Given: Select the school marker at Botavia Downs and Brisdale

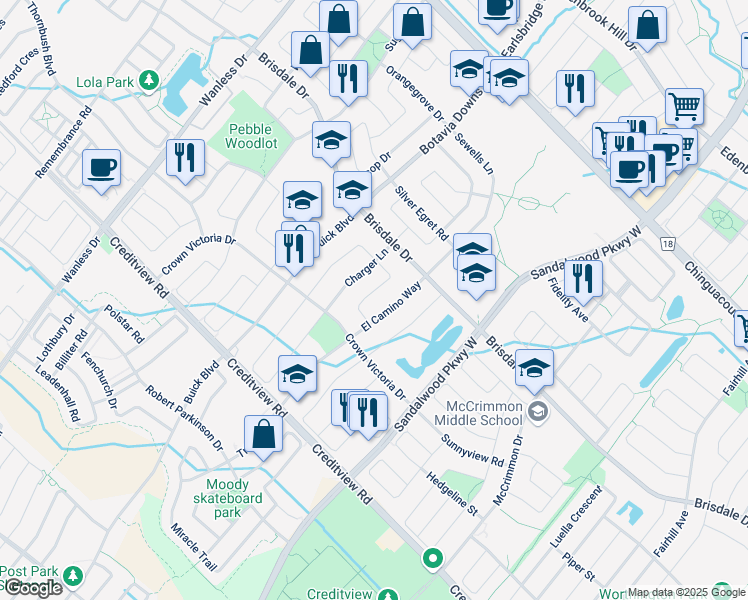Looking at the screenshot, I should (x=353, y=193).
